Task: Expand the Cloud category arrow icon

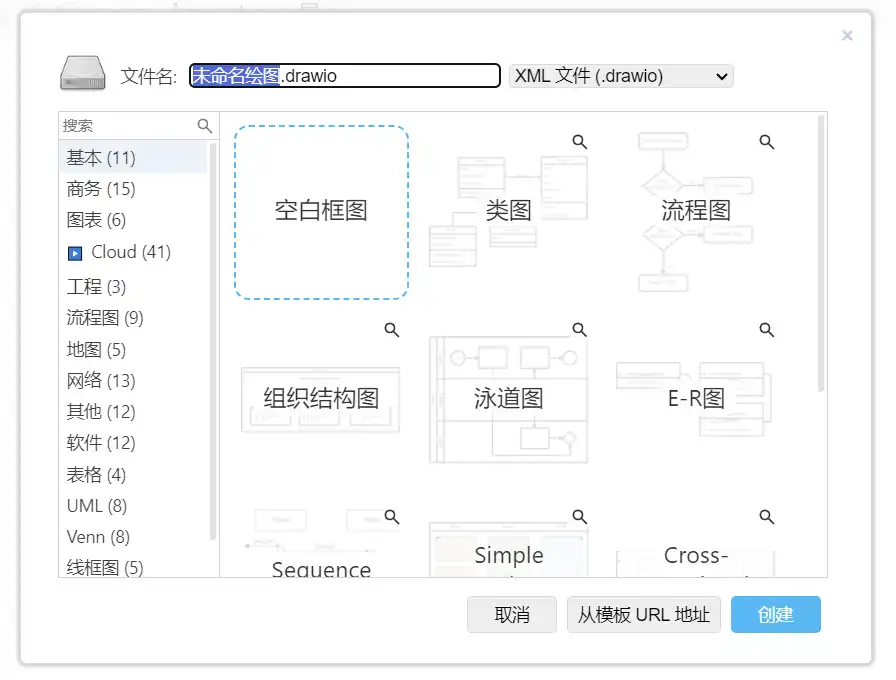Action: [x=74, y=253]
